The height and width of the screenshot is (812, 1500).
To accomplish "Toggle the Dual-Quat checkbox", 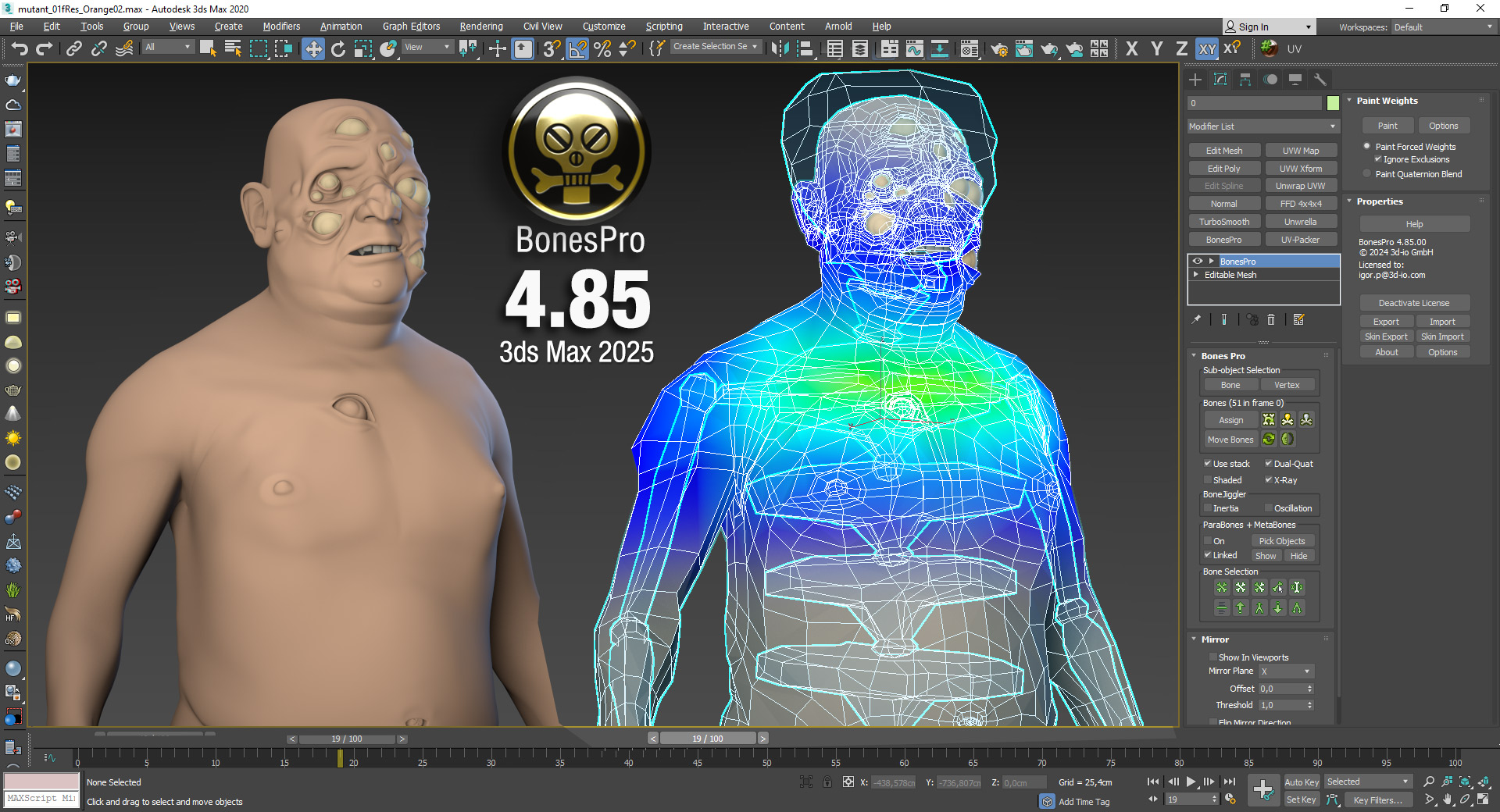I will [1269, 464].
